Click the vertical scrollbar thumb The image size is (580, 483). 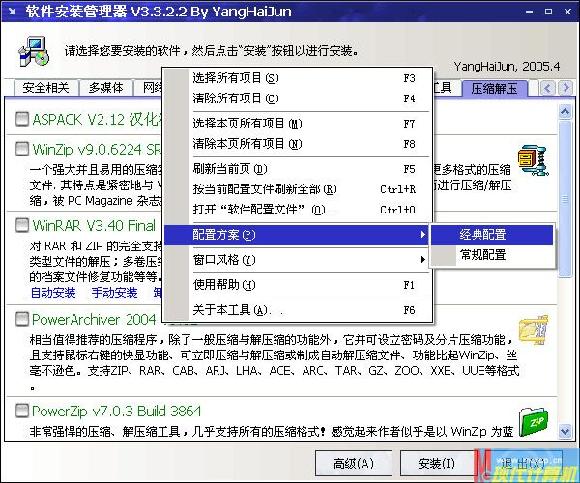[x=565, y=200]
